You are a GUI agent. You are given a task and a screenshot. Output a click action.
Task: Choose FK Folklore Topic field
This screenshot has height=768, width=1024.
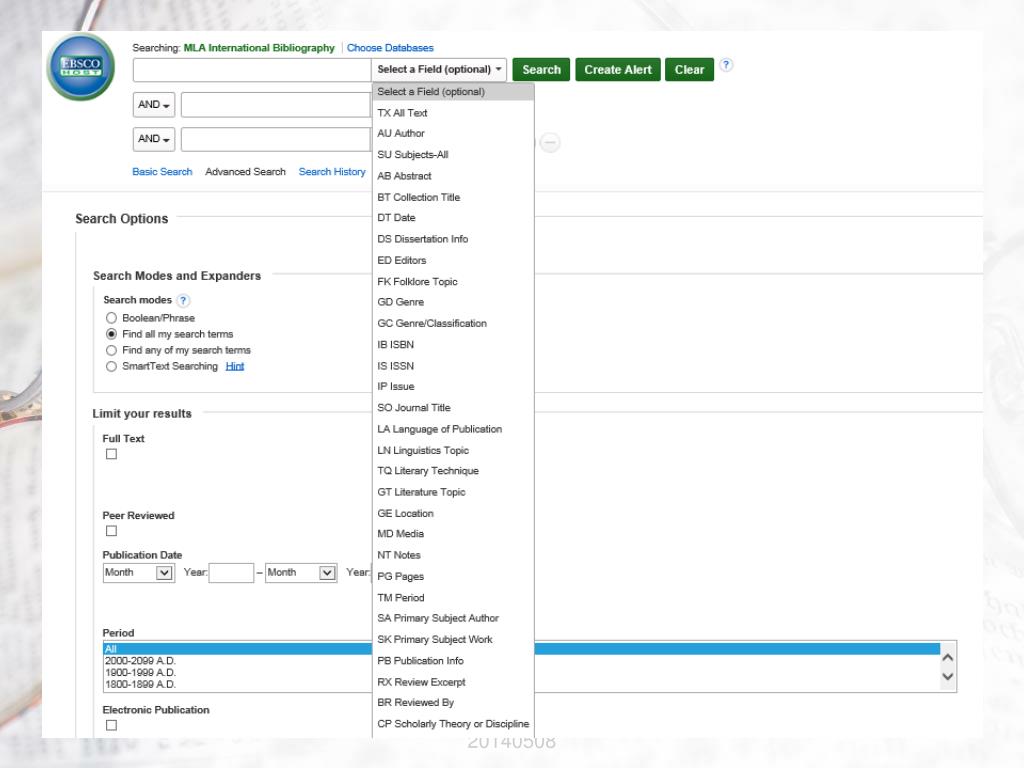click(x=453, y=281)
